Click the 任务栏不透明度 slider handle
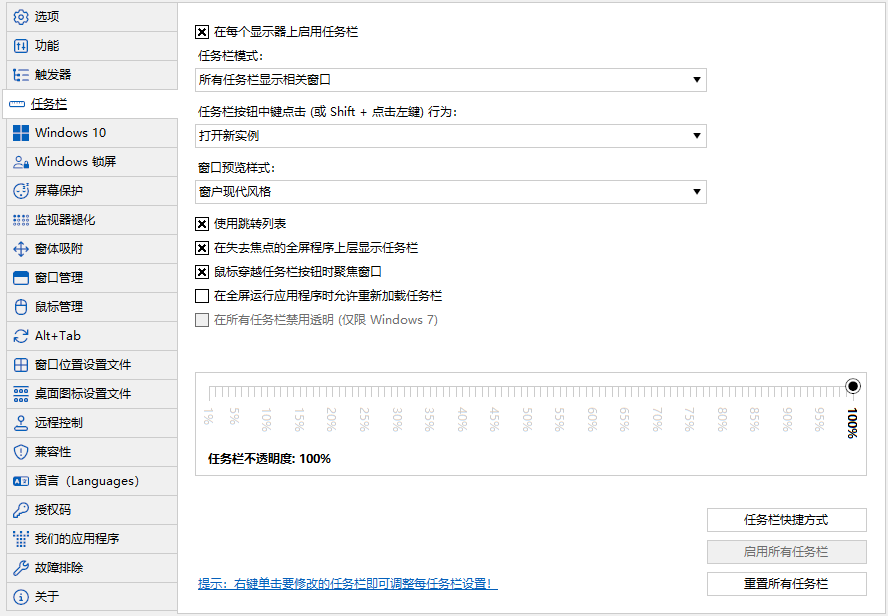 [853, 386]
